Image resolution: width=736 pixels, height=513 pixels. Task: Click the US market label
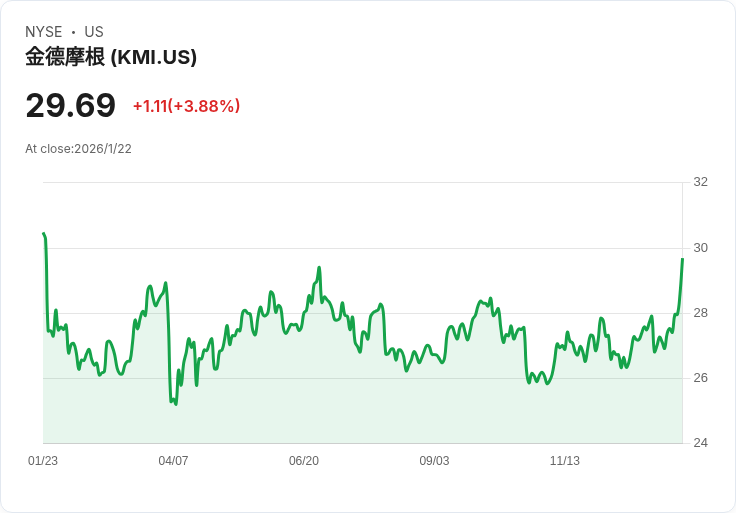tap(94, 32)
